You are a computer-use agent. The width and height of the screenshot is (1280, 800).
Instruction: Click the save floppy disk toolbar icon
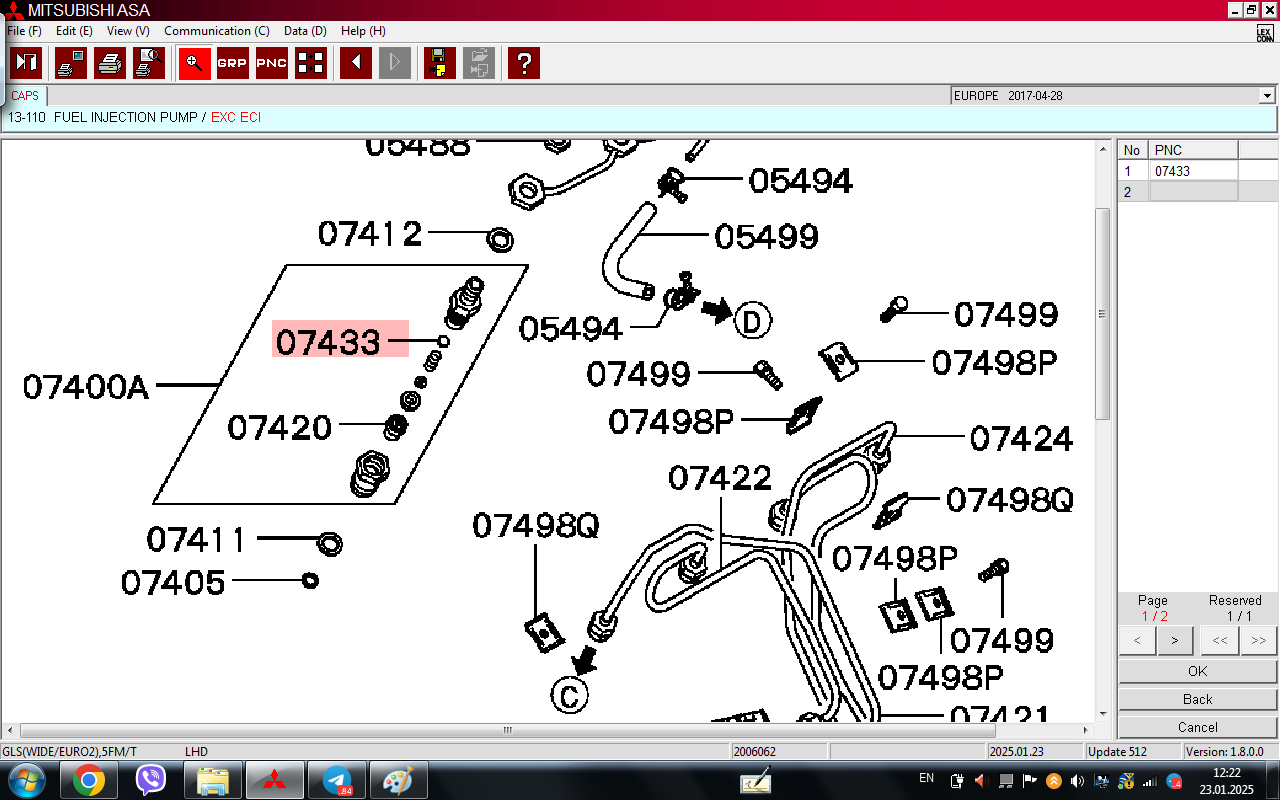pyautogui.click(x=438, y=63)
